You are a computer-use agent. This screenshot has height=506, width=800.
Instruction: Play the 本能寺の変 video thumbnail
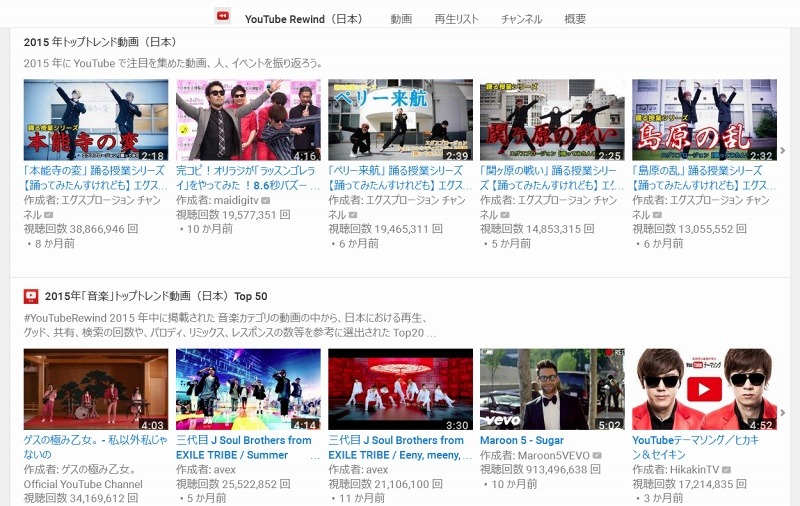point(96,120)
